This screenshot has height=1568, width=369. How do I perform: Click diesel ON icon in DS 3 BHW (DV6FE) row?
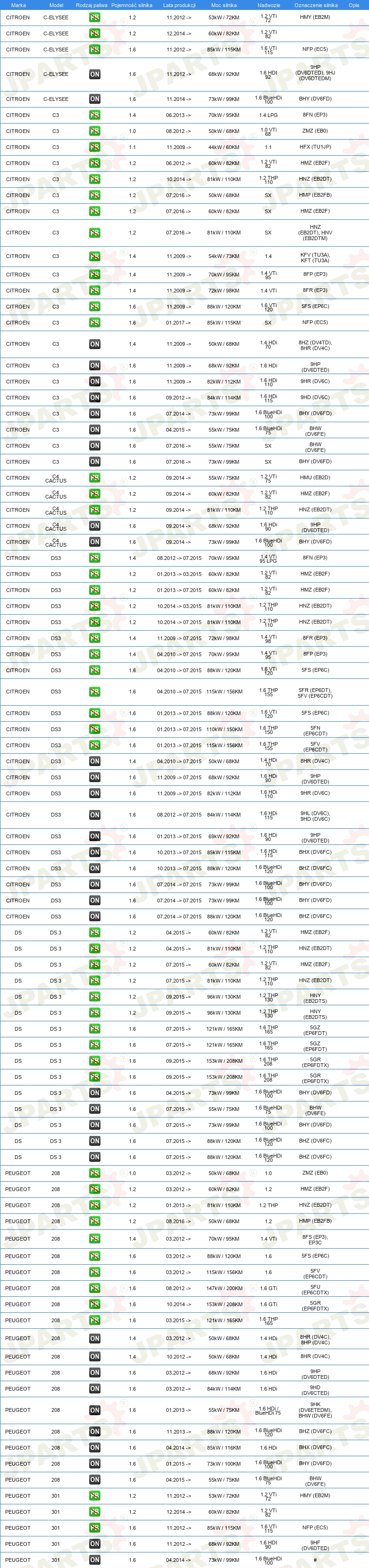click(x=94, y=1109)
